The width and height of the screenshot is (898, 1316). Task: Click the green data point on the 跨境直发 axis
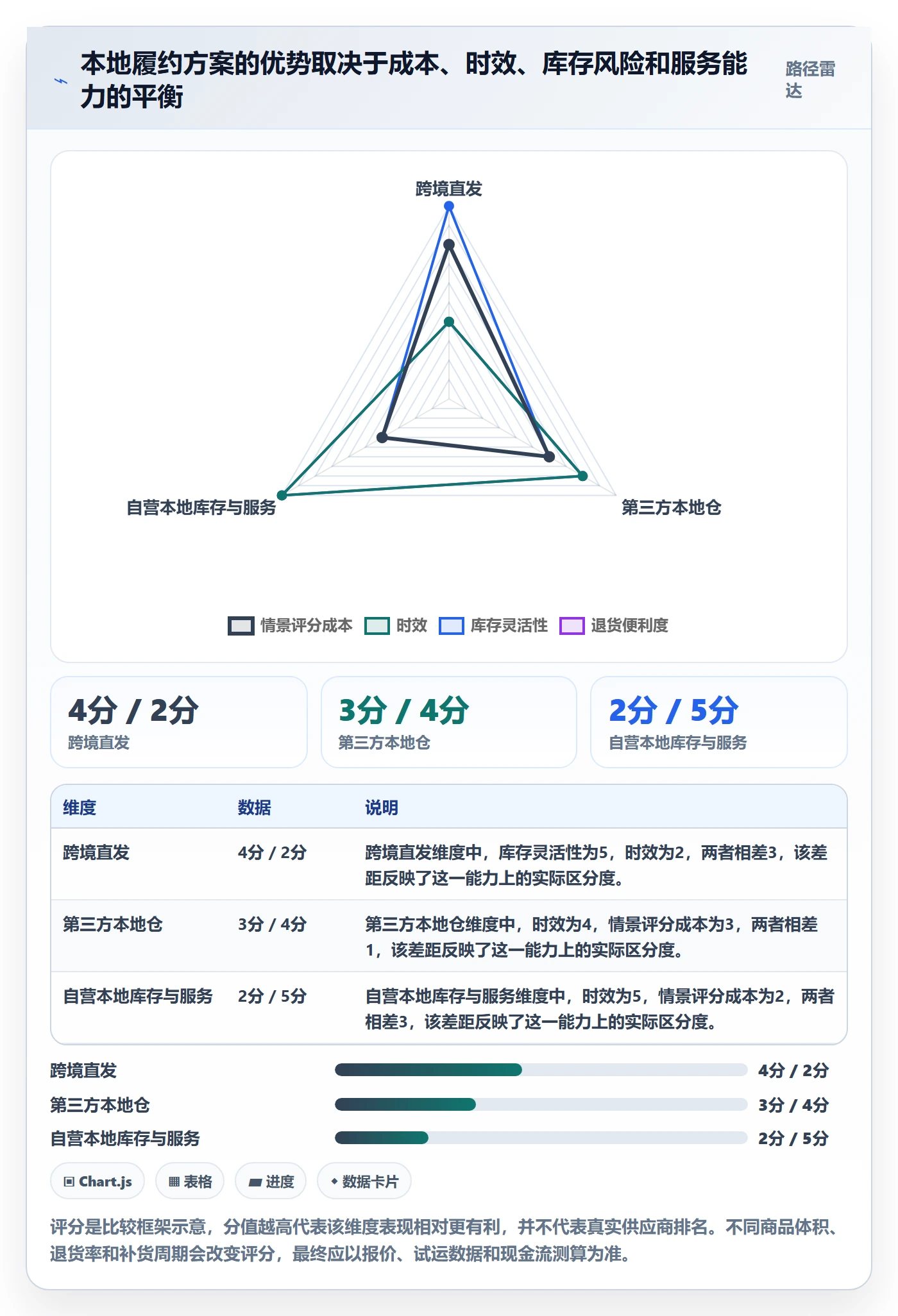[x=449, y=322]
